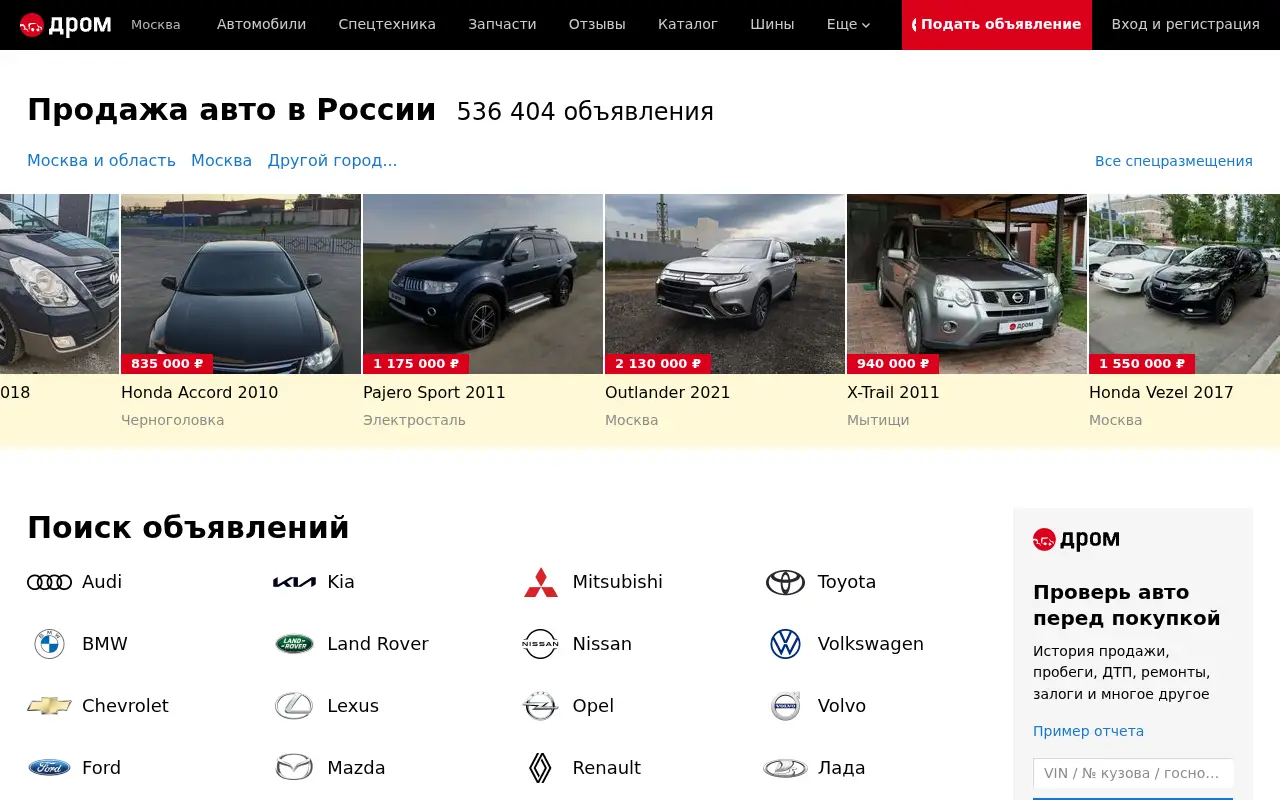Screen dimensions: 1280x800
Task: Click the Lexus logo icon
Action: pyautogui.click(x=294, y=706)
